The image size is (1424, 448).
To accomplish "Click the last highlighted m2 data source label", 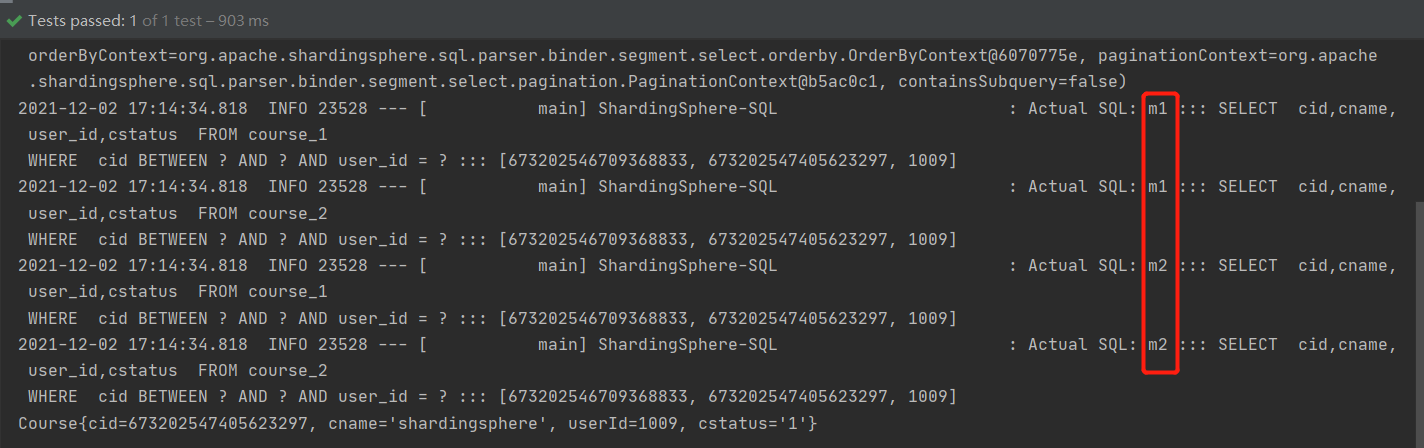I will tap(1158, 345).
